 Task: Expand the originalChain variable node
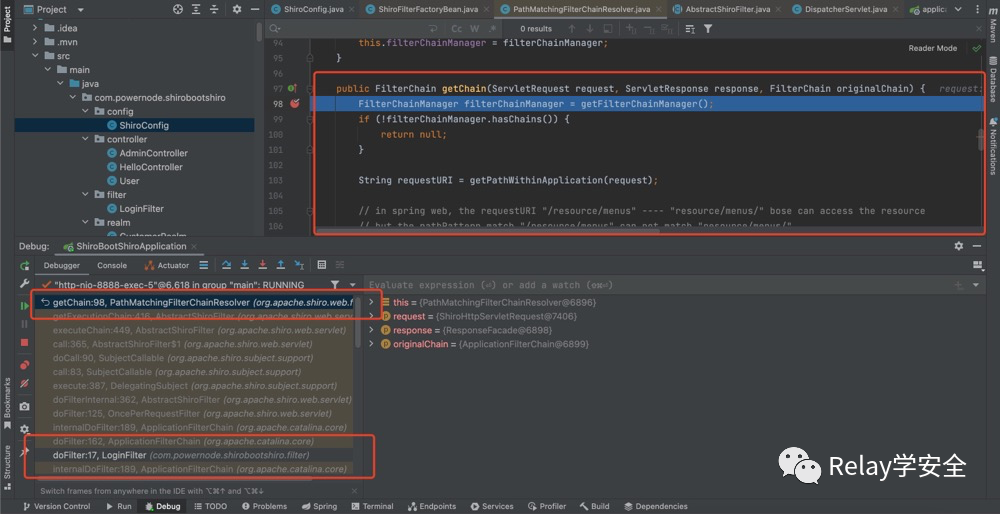pyautogui.click(x=371, y=344)
